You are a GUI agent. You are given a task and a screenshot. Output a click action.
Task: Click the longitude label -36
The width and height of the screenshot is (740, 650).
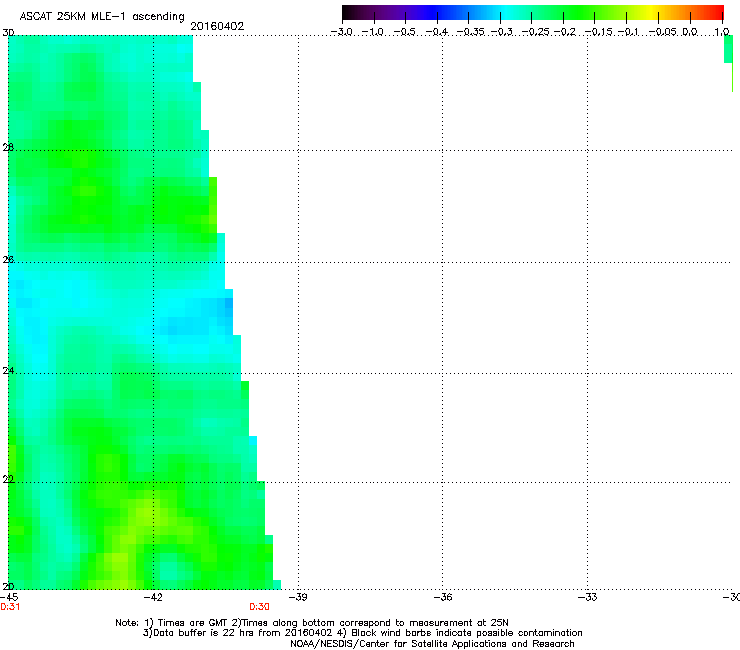443,597
